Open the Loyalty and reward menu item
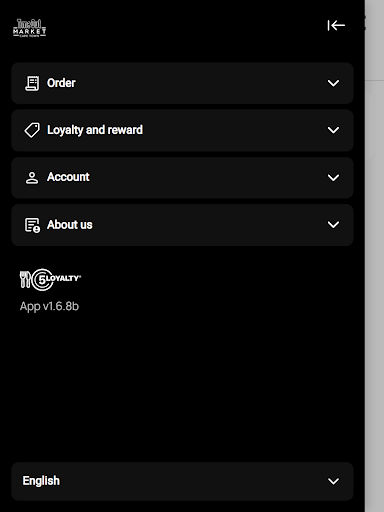The height and width of the screenshot is (512, 384). (x=182, y=130)
